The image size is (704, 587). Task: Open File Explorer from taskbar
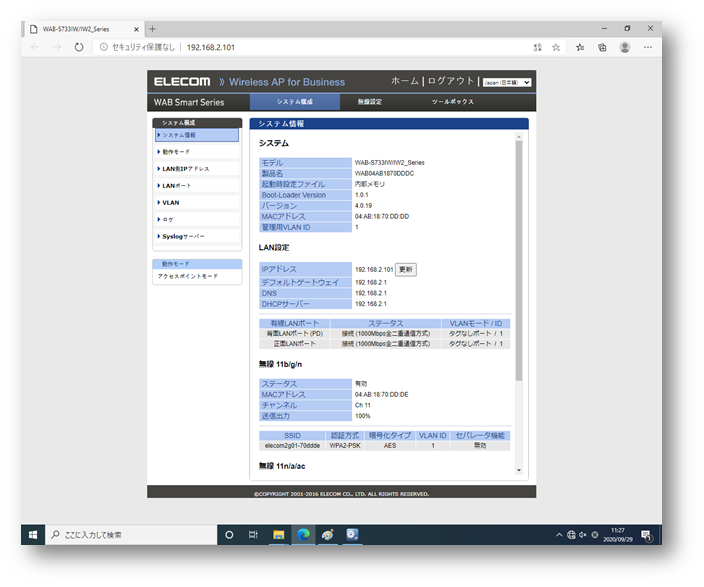279,534
